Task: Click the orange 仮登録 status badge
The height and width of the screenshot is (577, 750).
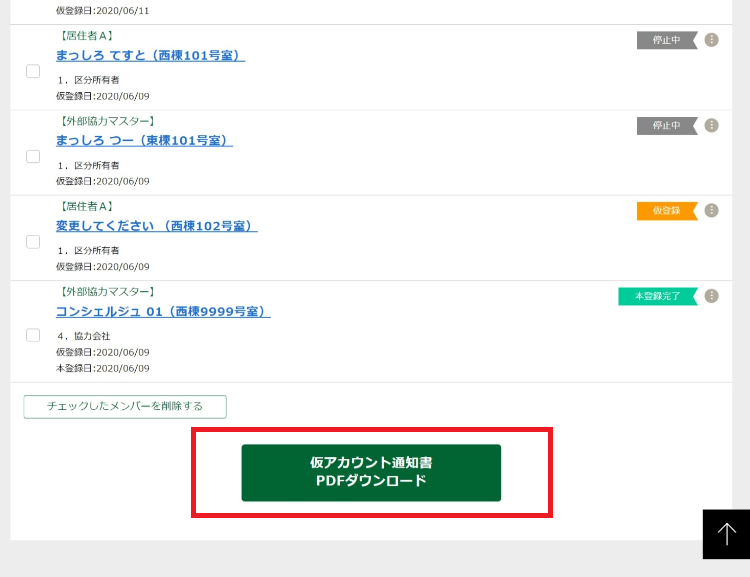Action: pos(666,211)
